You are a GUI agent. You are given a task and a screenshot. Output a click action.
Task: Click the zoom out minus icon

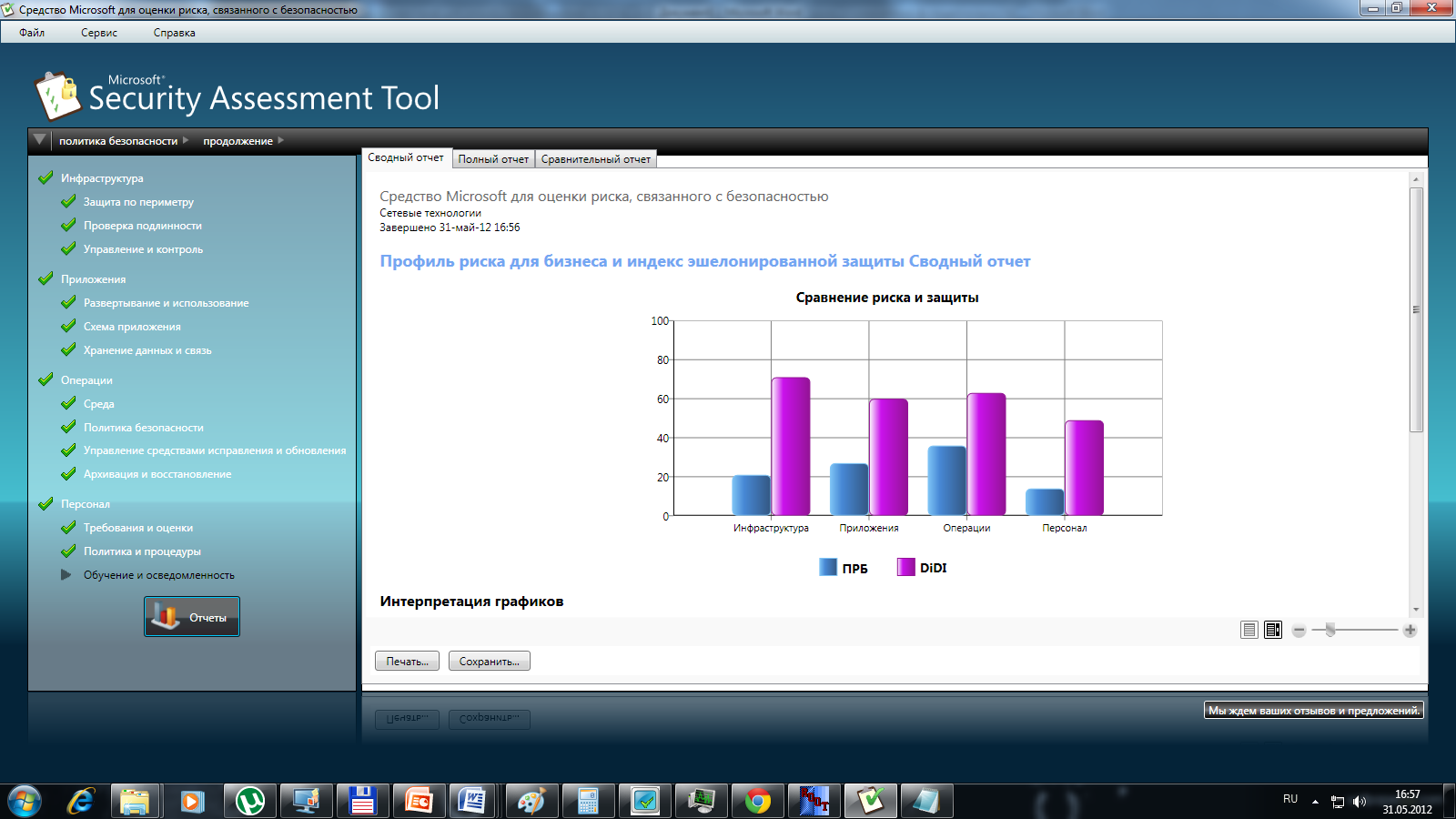point(1299,631)
